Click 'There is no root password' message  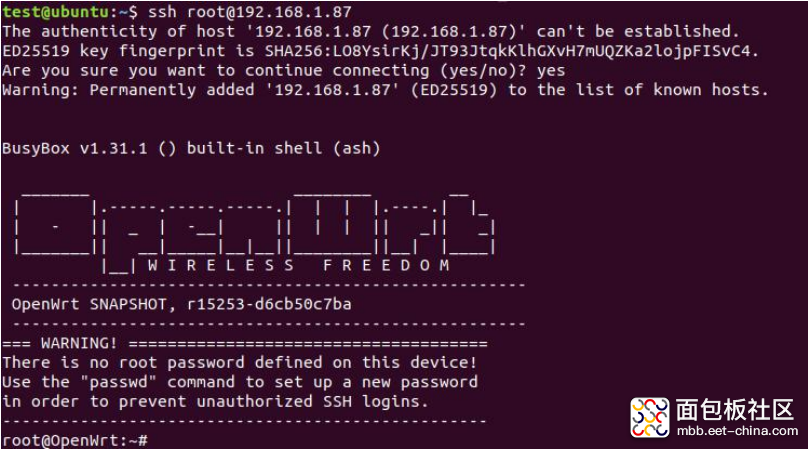point(239,362)
